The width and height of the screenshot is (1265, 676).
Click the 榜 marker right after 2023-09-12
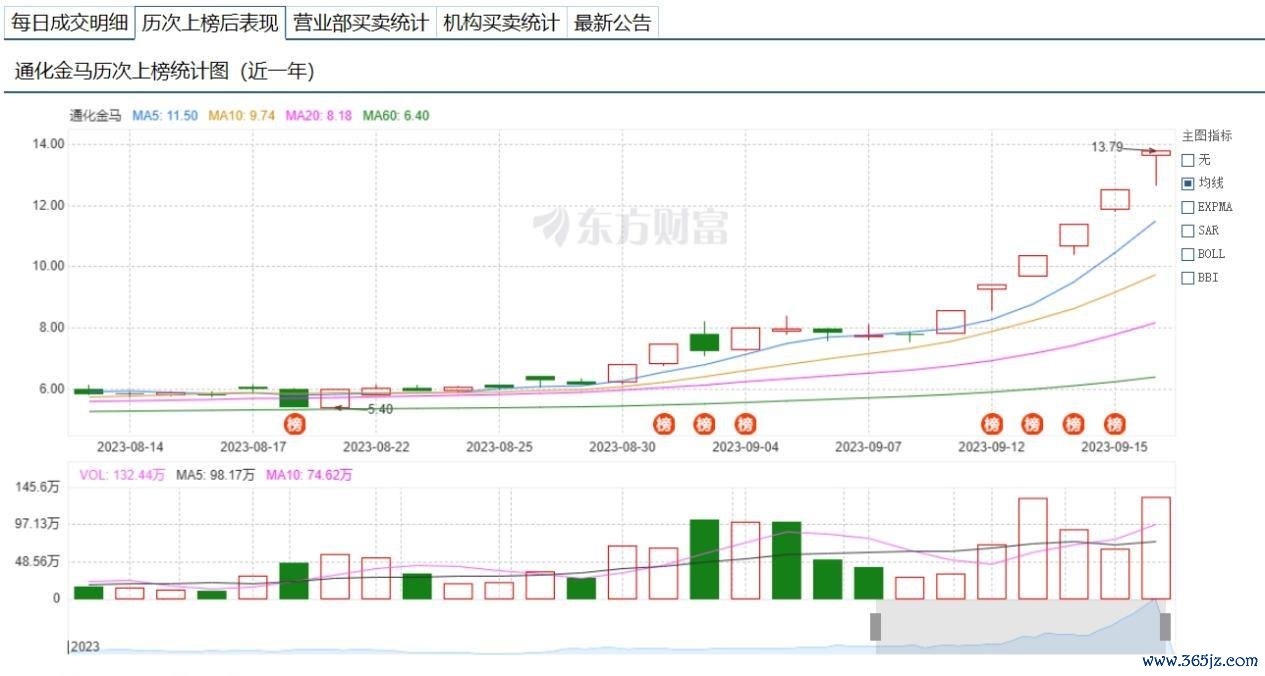coord(1033,424)
